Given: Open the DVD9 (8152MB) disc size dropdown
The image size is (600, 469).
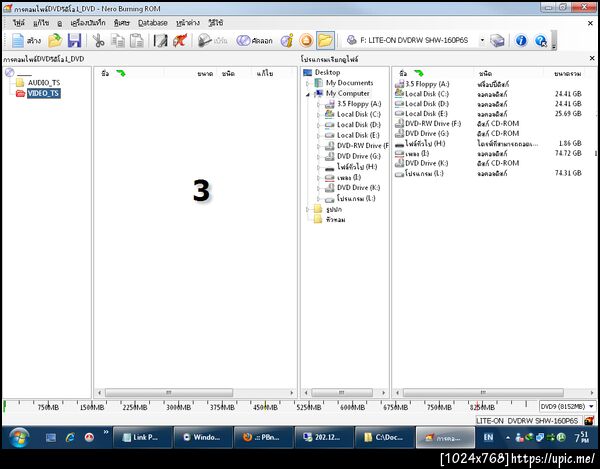Looking at the screenshot, I should pos(567,406).
